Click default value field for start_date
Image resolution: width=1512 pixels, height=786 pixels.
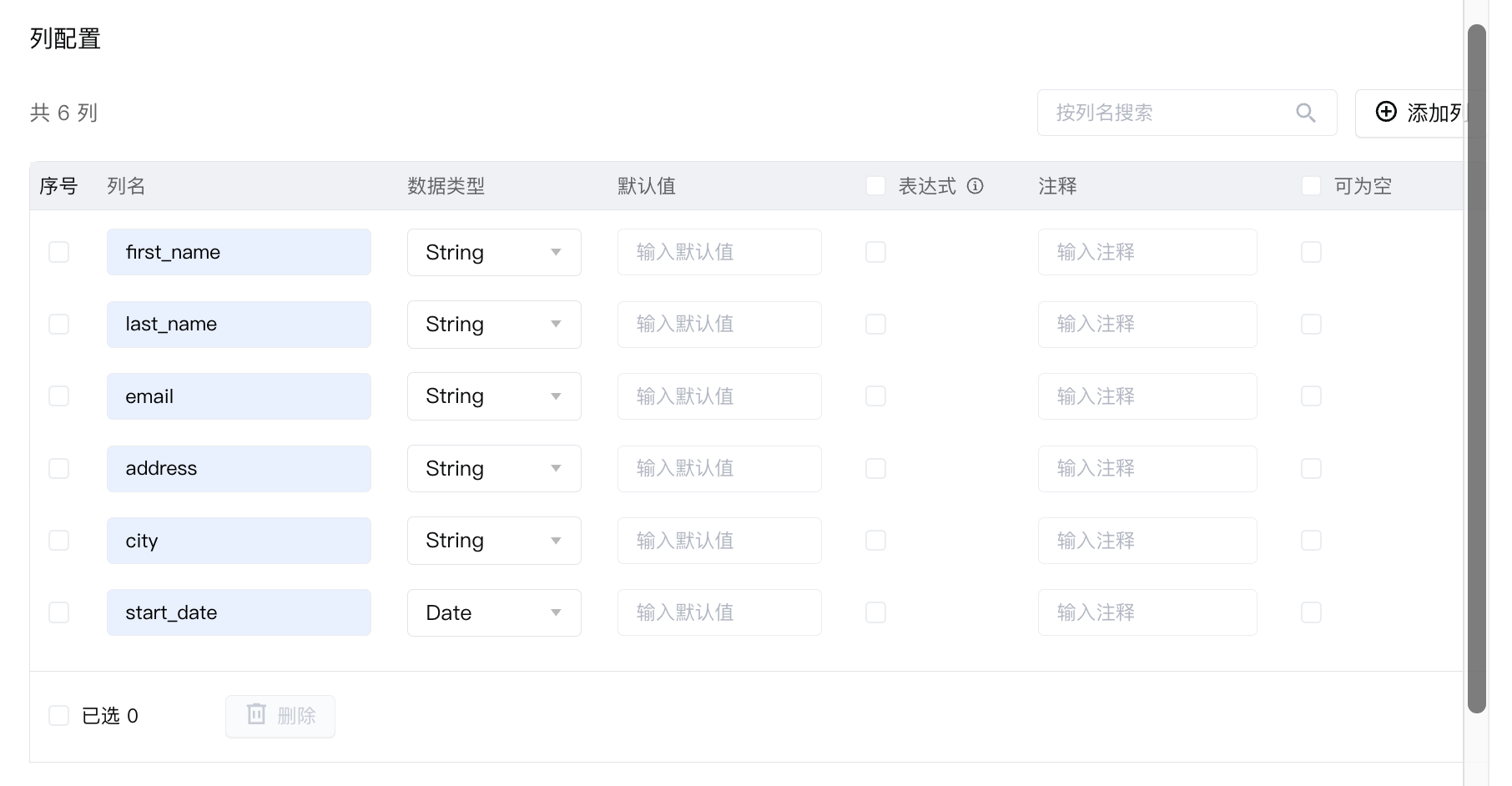click(719, 612)
